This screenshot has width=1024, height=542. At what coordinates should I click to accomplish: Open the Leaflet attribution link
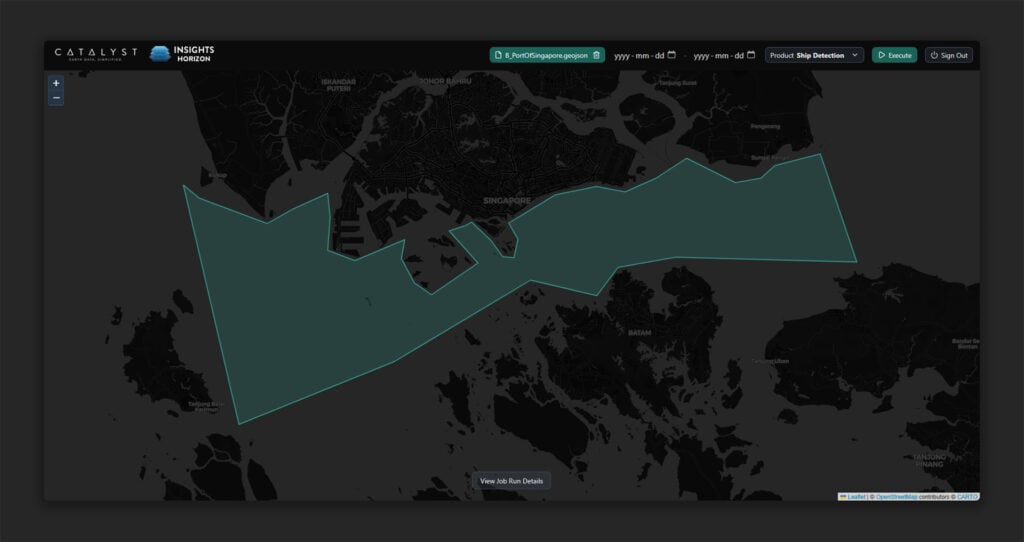[856, 497]
